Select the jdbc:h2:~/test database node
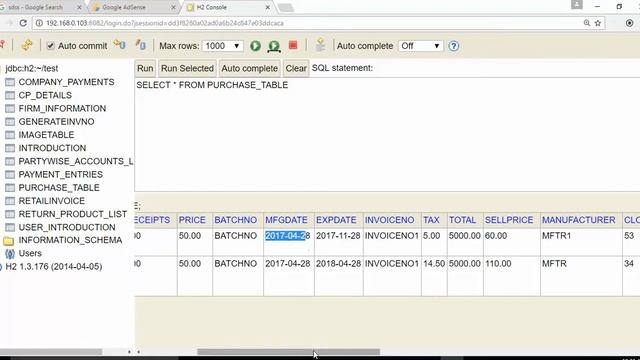 point(32,68)
